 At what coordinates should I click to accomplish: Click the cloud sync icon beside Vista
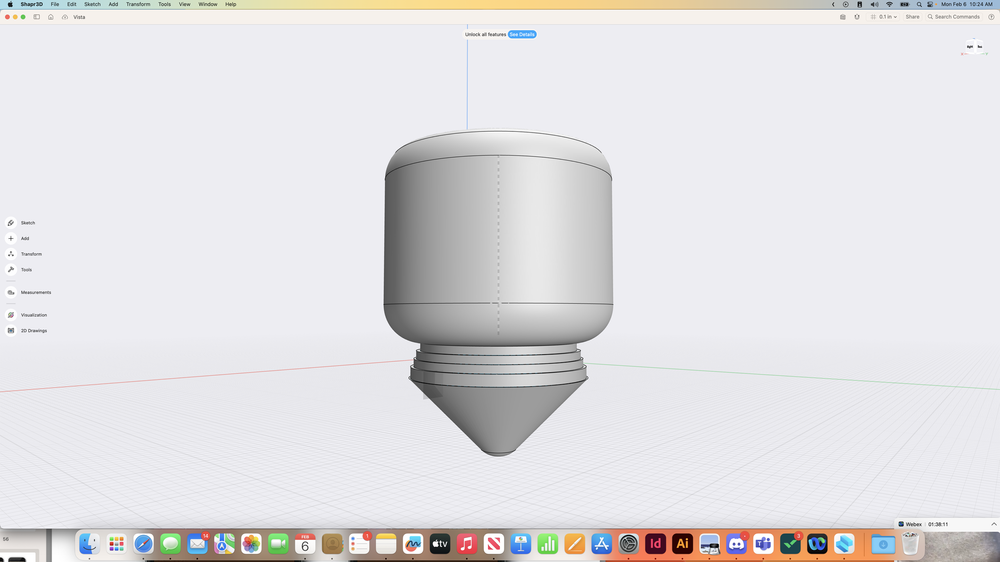65,17
